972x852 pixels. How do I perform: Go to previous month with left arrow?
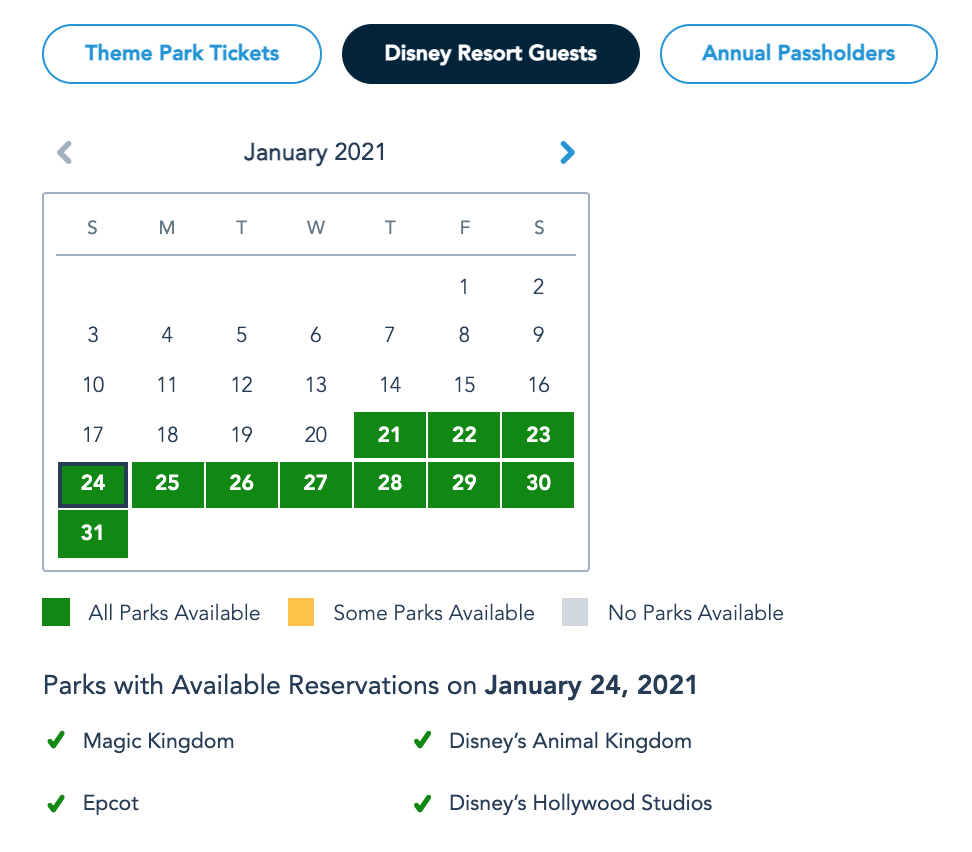tap(65, 153)
